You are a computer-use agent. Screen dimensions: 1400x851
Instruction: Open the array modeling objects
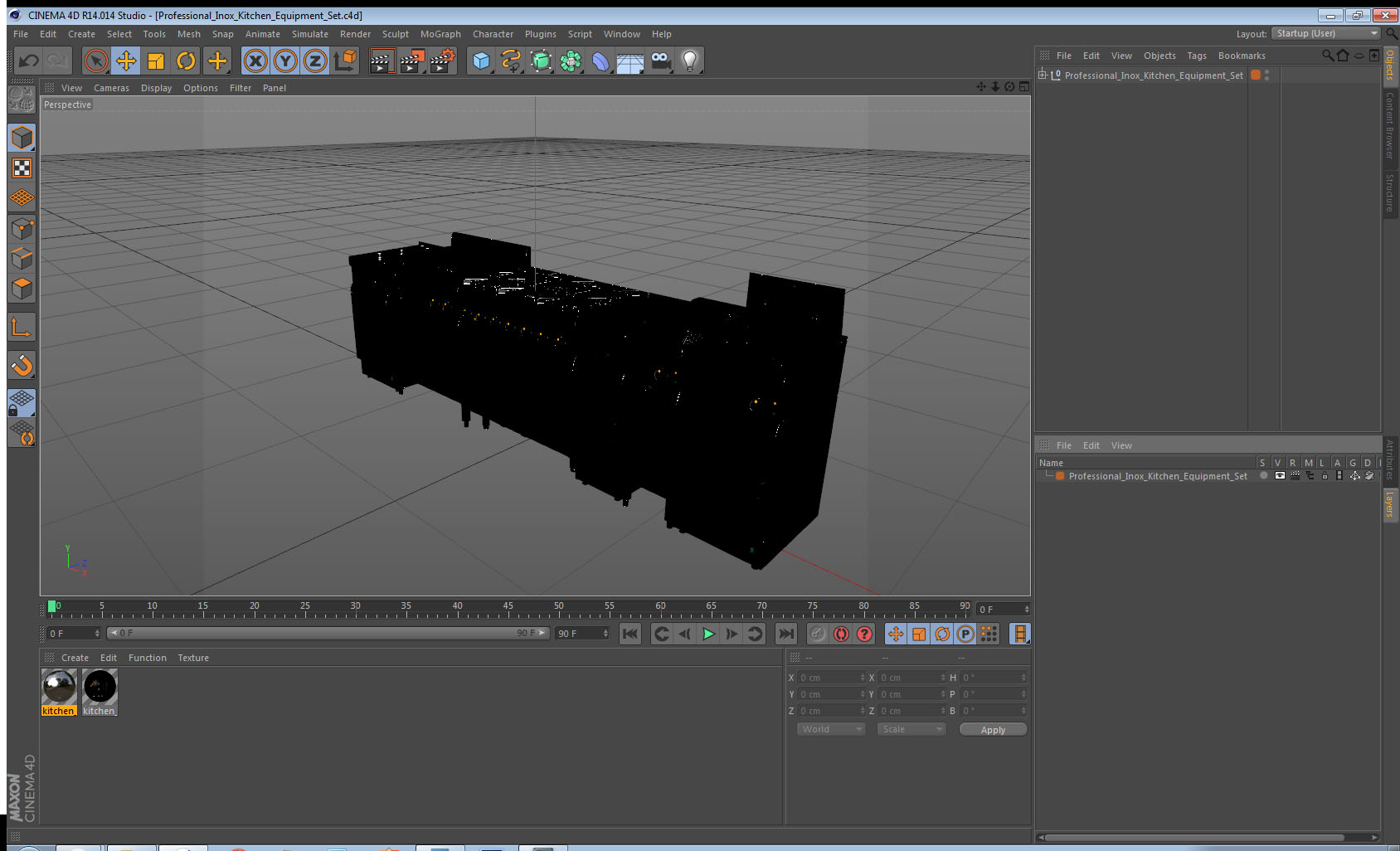[x=571, y=61]
